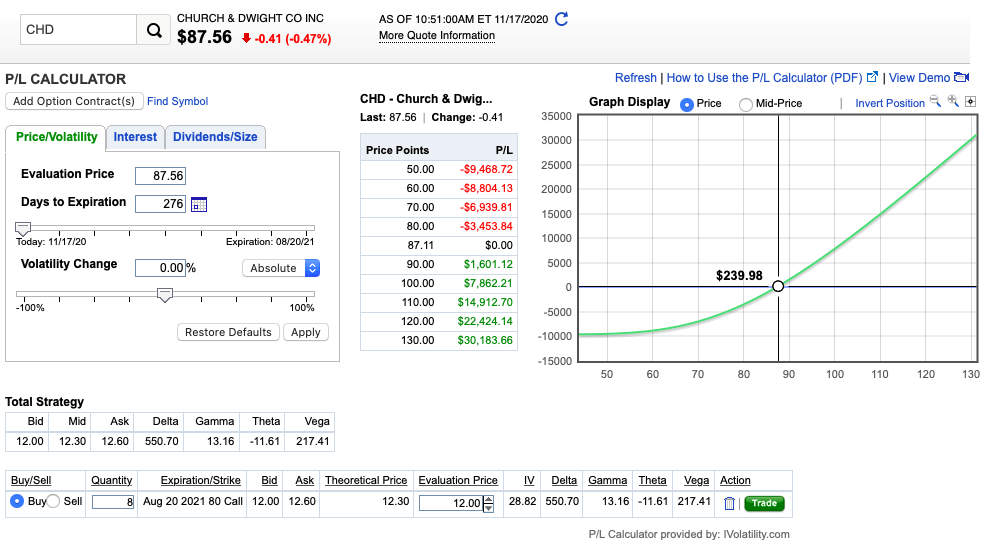991x545 pixels.
Task: Click Restore Defaults button
Action: pos(228,333)
